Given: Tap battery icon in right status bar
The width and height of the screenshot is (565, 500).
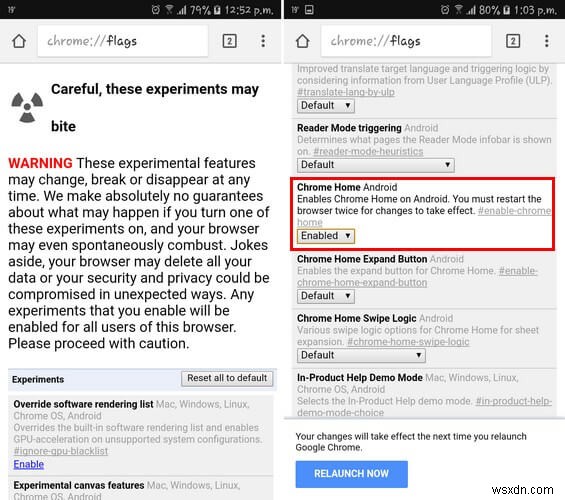Looking at the screenshot, I should coord(506,10).
